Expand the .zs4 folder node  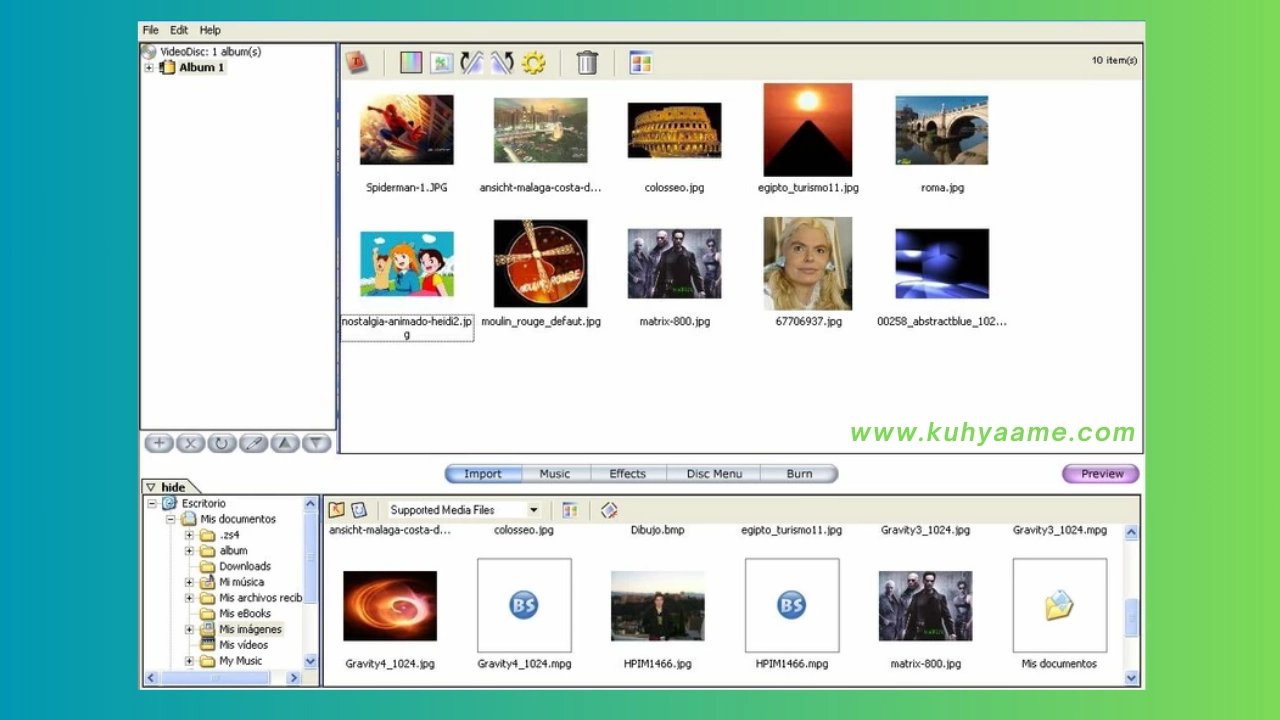pyautogui.click(x=189, y=535)
